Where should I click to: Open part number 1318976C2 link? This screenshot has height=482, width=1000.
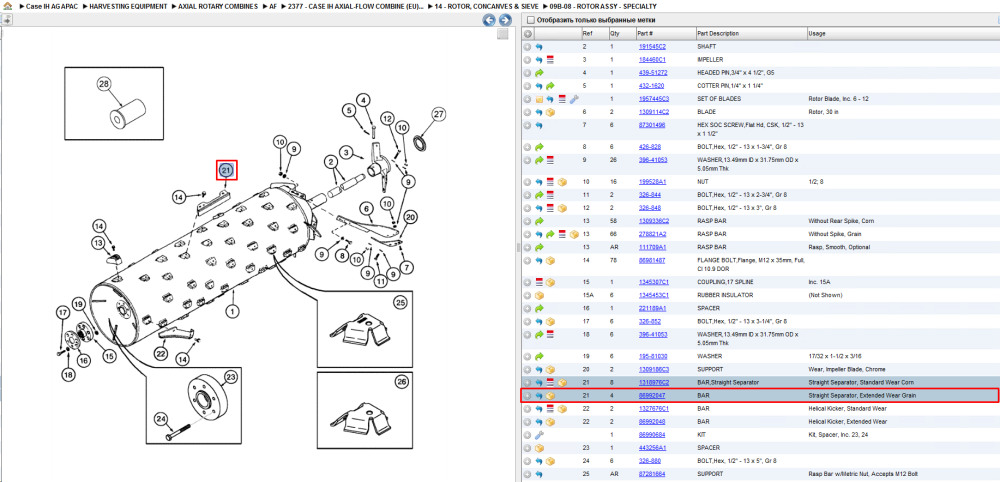coord(654,383)
